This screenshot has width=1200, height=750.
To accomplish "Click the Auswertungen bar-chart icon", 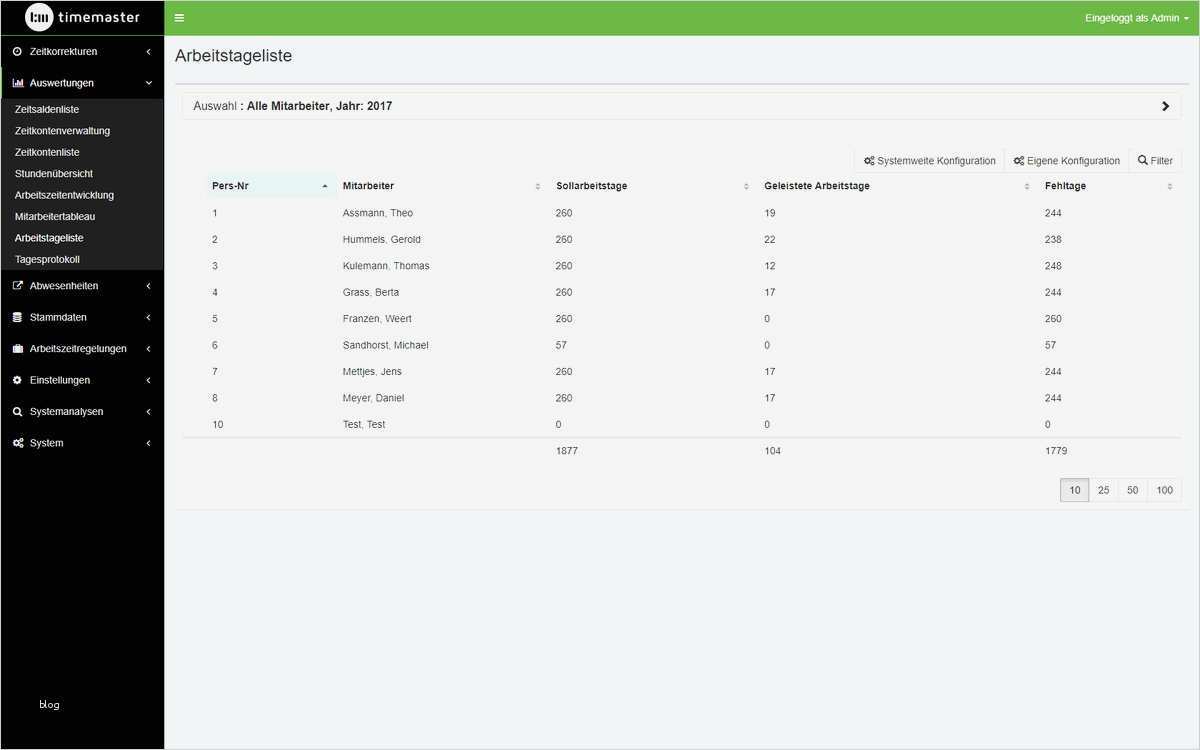I will pos(17,82).
